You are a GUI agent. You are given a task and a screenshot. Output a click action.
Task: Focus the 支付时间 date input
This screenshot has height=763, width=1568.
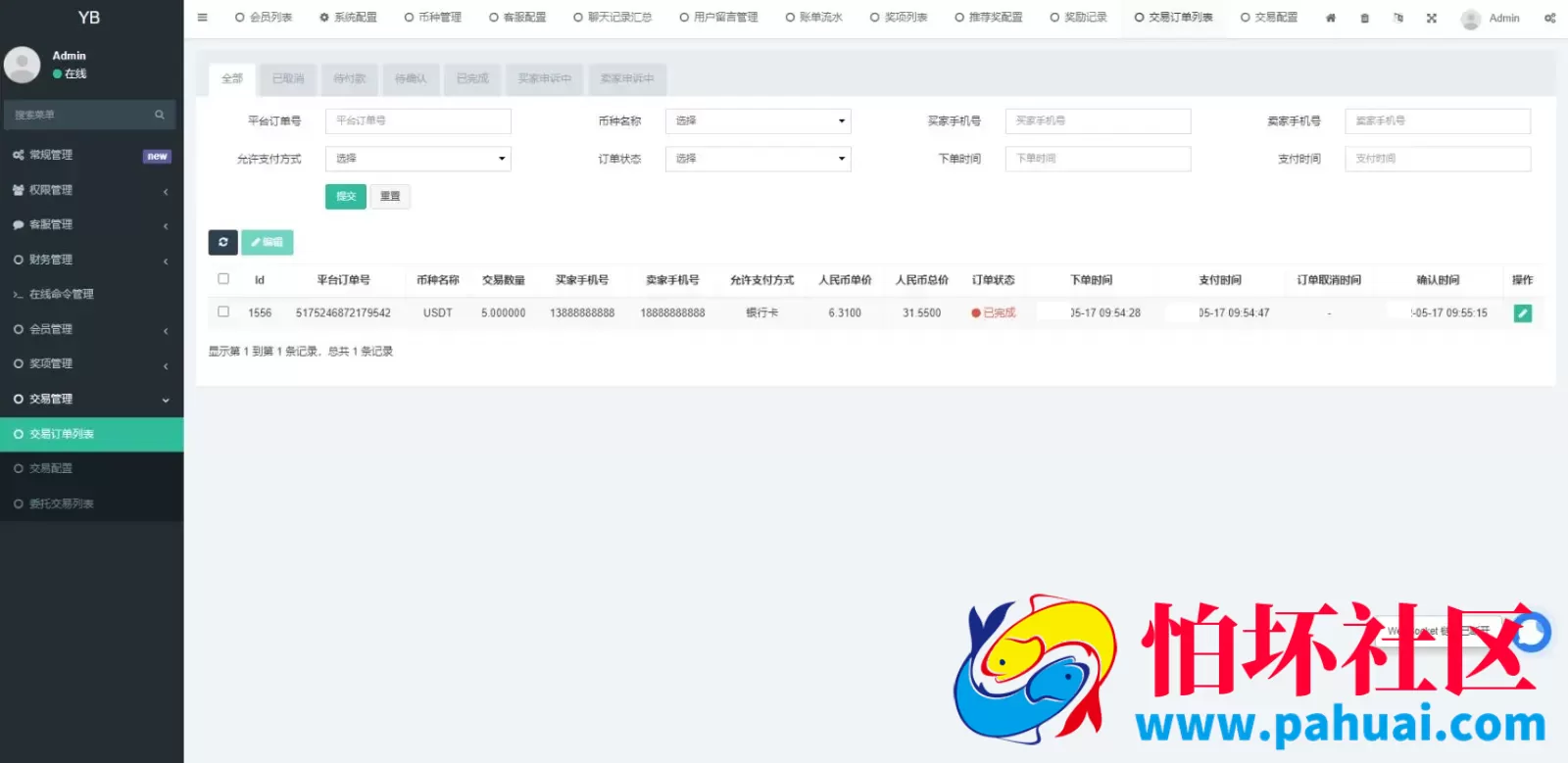pyautogui.click(x=1438, y=159)
